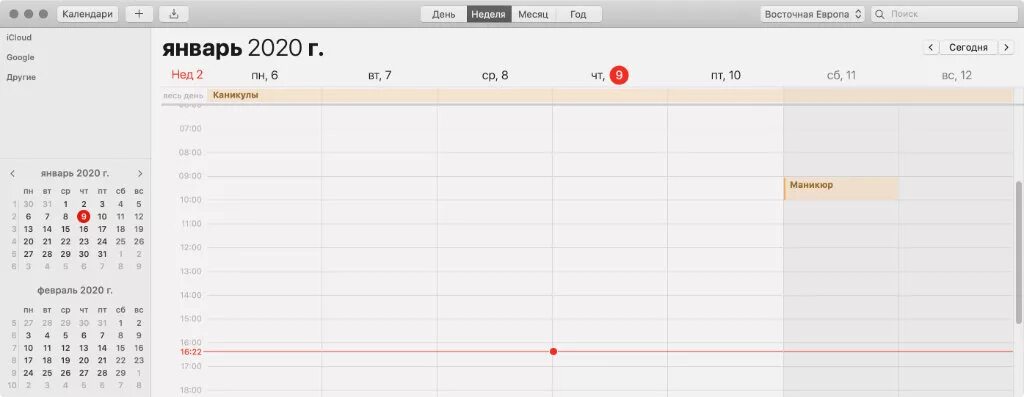Open the calendar inbox download icon

[174, 14]
